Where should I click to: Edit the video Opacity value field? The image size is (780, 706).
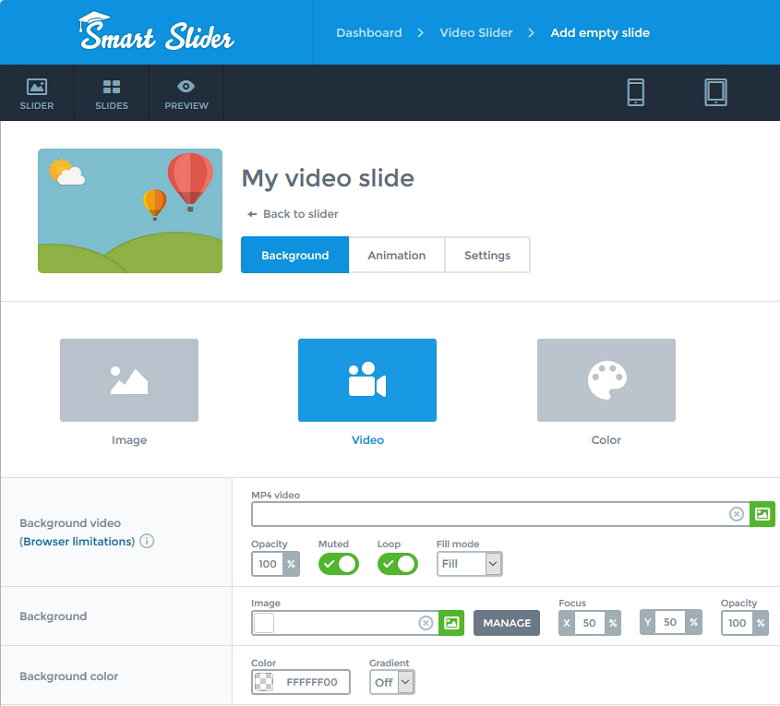[x=268, y=564]
